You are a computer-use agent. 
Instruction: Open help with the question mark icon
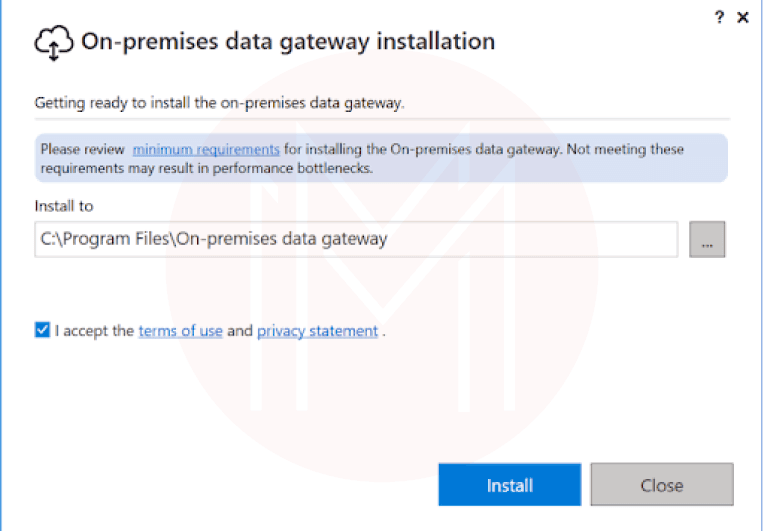click(719, 18)
